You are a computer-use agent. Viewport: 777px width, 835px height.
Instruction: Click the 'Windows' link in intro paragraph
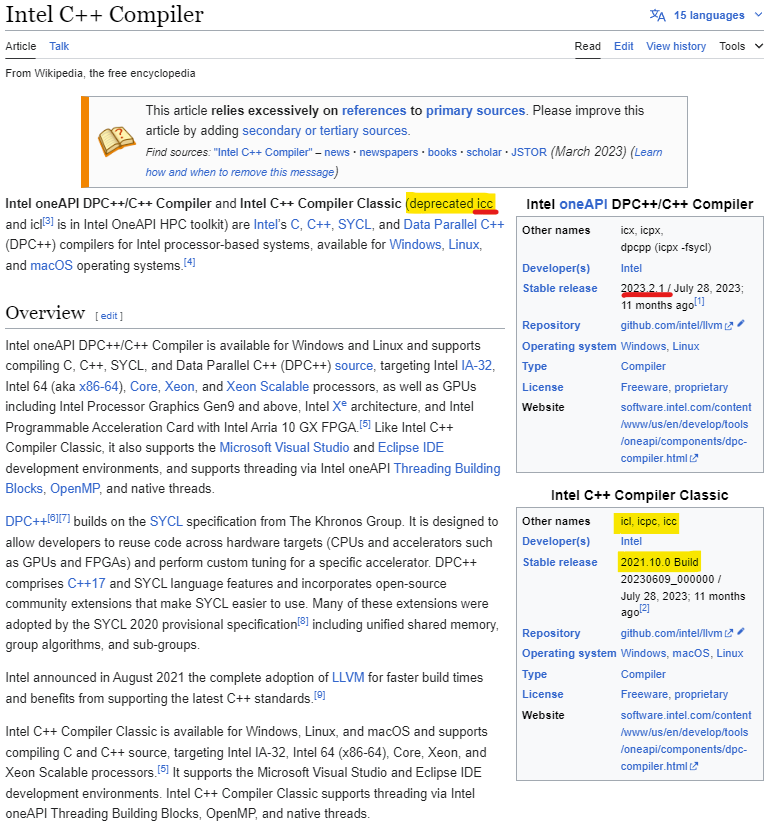click(x=415, y=245)
